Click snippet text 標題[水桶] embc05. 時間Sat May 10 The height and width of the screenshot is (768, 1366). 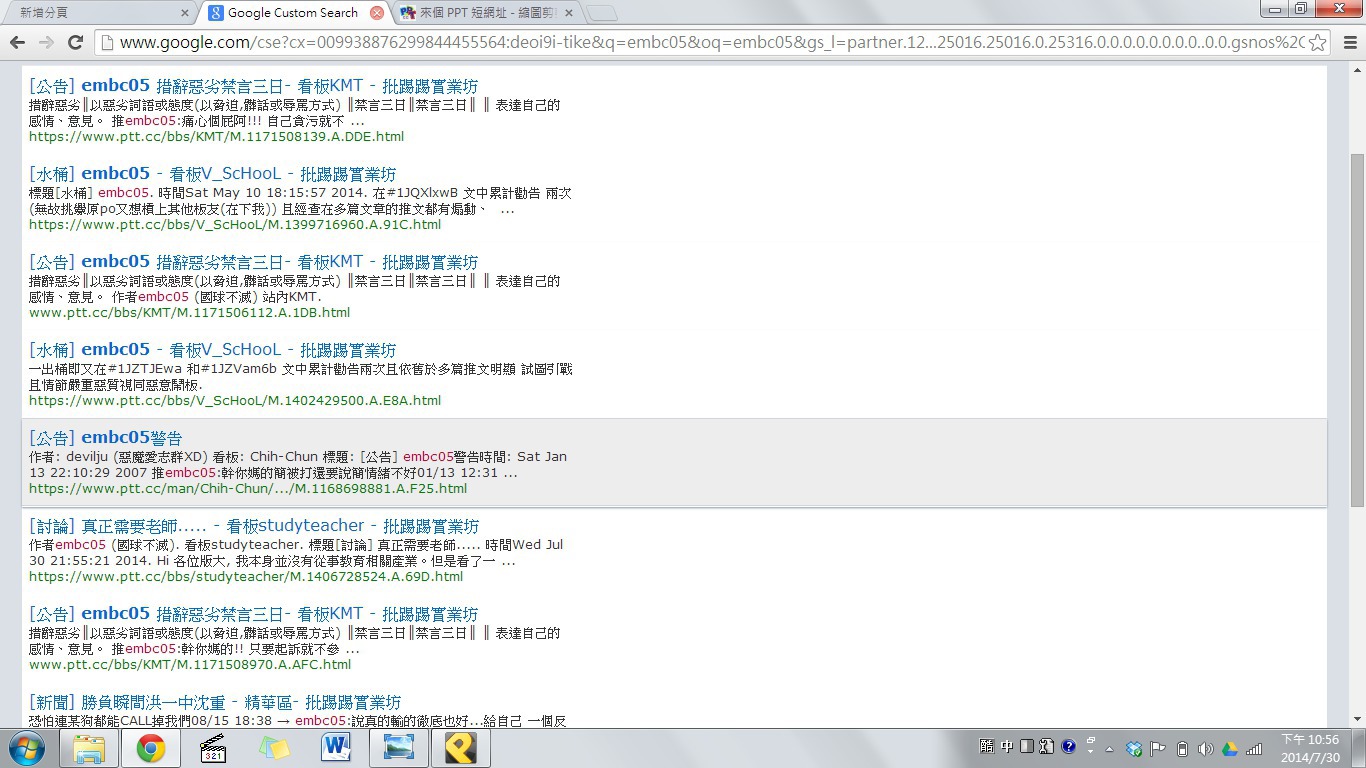176,192
